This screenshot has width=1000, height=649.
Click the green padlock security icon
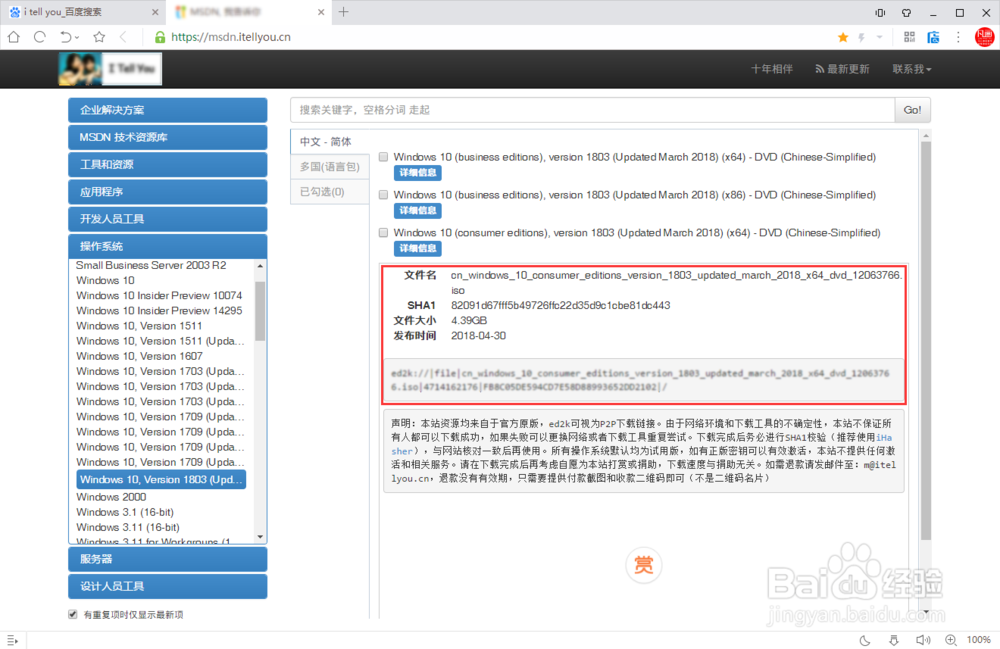coord(160,37)
